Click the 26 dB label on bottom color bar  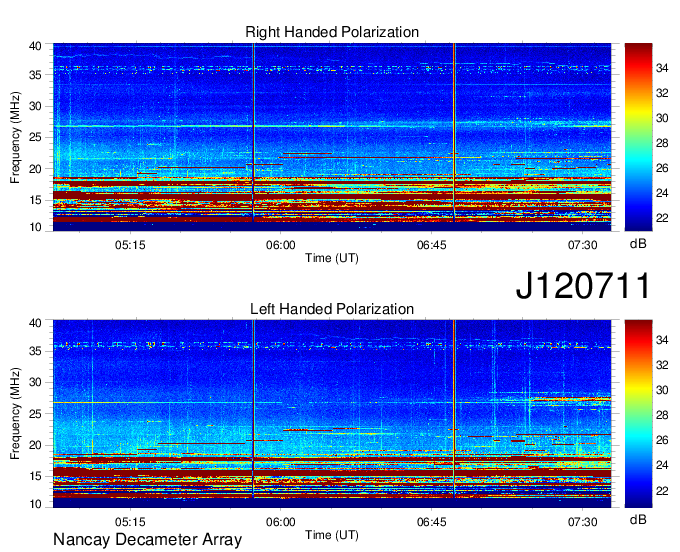(x=662, y=440)
